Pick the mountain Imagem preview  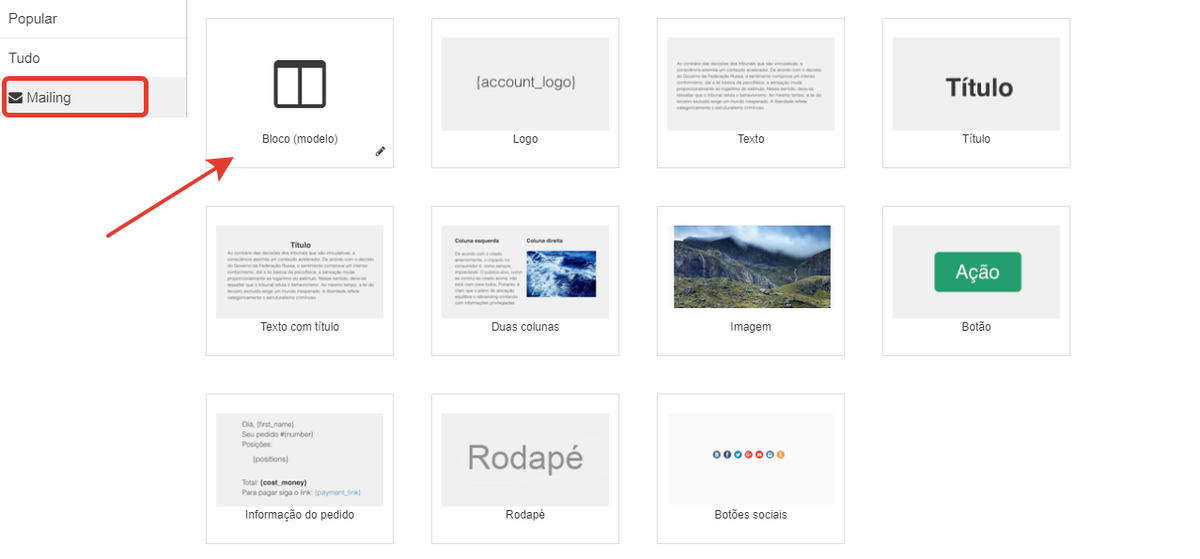pyautogui.click(x=751, y=266)
